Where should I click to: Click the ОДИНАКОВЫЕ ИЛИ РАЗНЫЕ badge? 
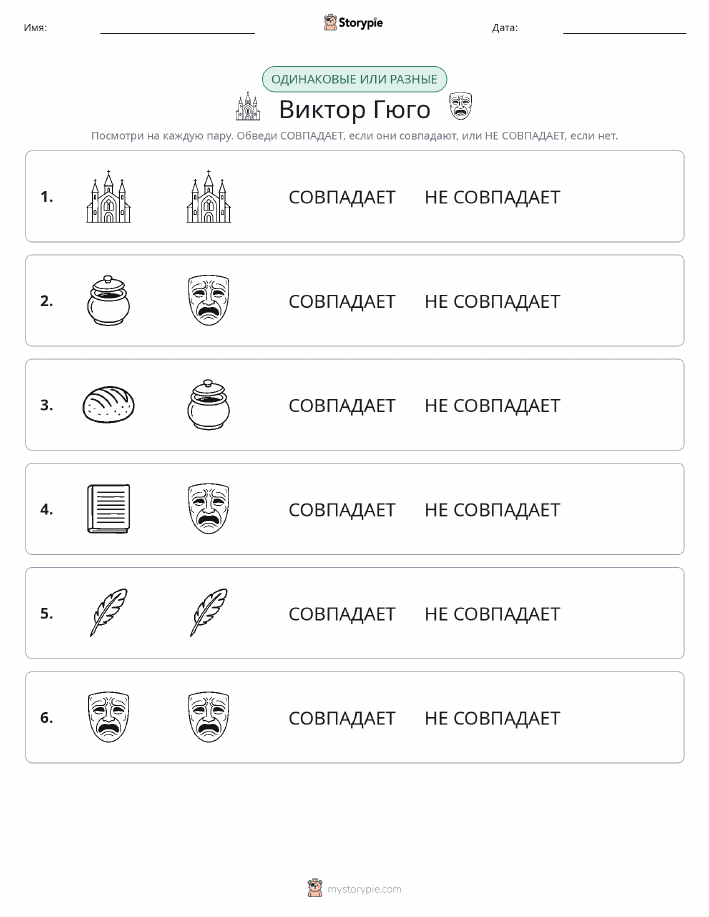[354, 79]
